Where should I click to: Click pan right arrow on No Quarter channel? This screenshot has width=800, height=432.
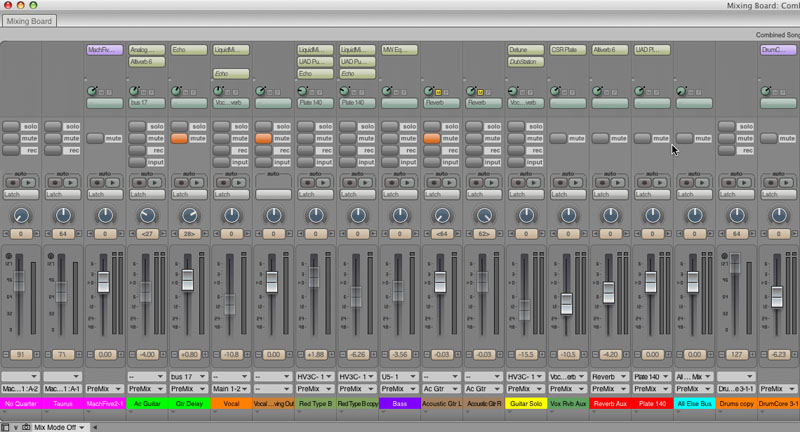tap(37, 234)
